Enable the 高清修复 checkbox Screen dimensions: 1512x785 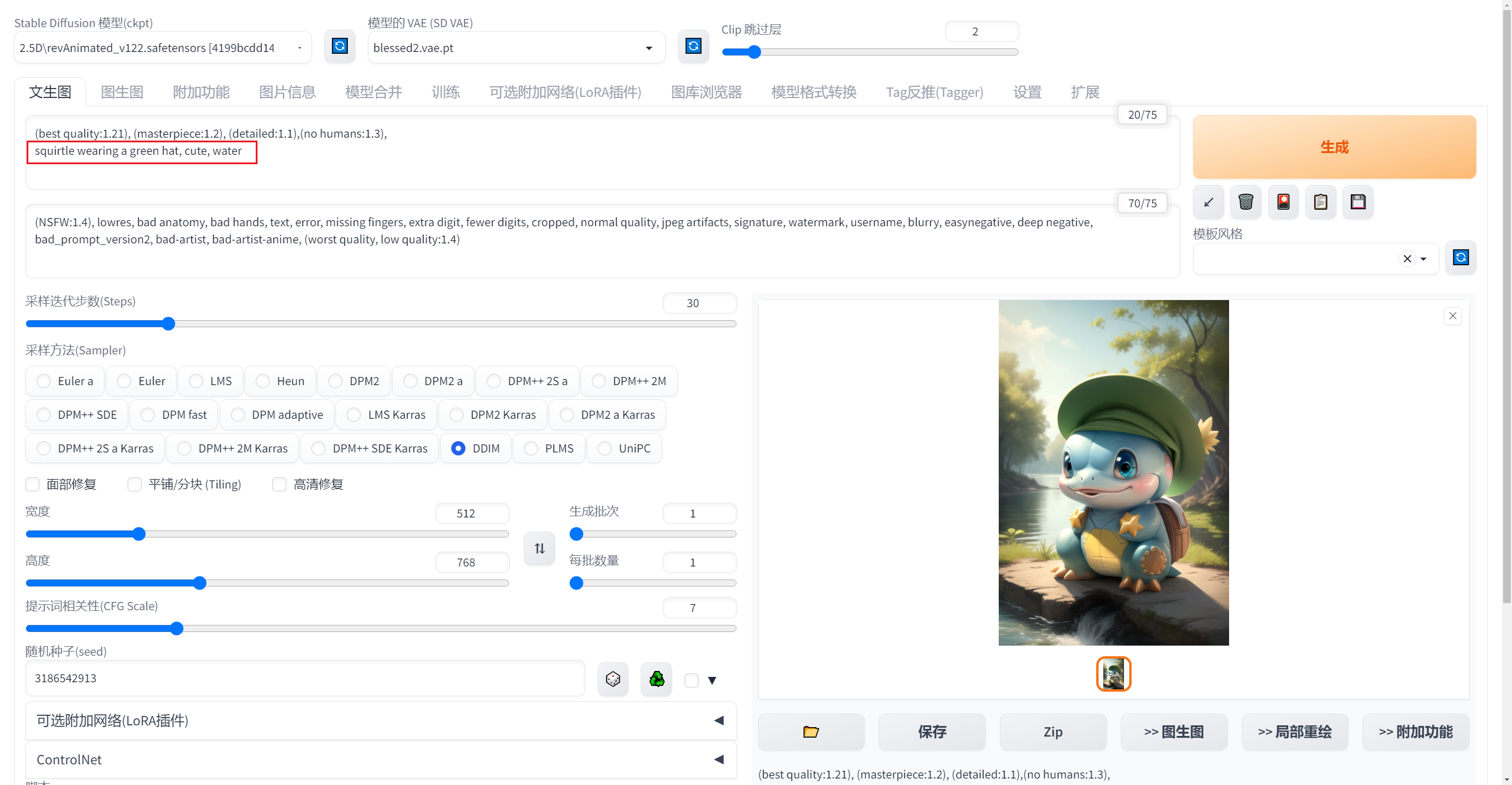pos(279,484)
